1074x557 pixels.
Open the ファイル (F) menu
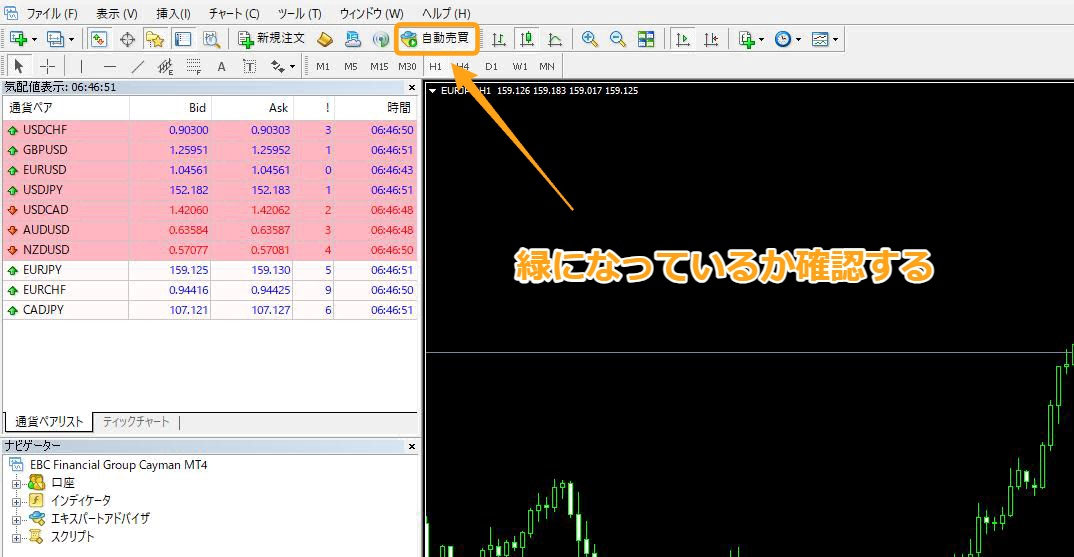(x=52, y=13)
